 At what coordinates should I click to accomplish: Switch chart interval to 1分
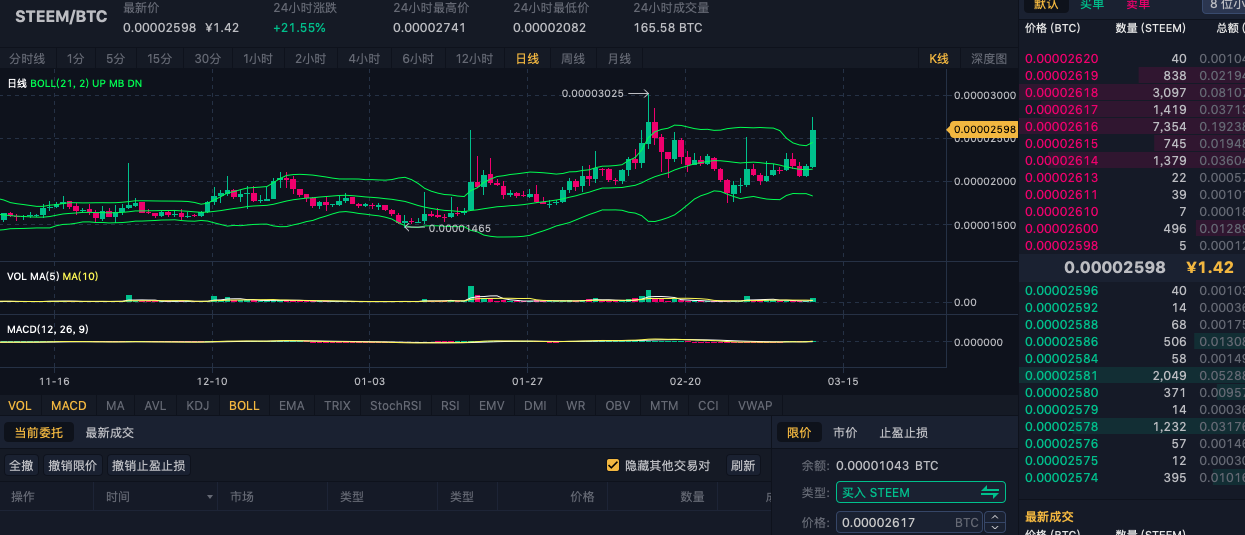pos(76,59)
